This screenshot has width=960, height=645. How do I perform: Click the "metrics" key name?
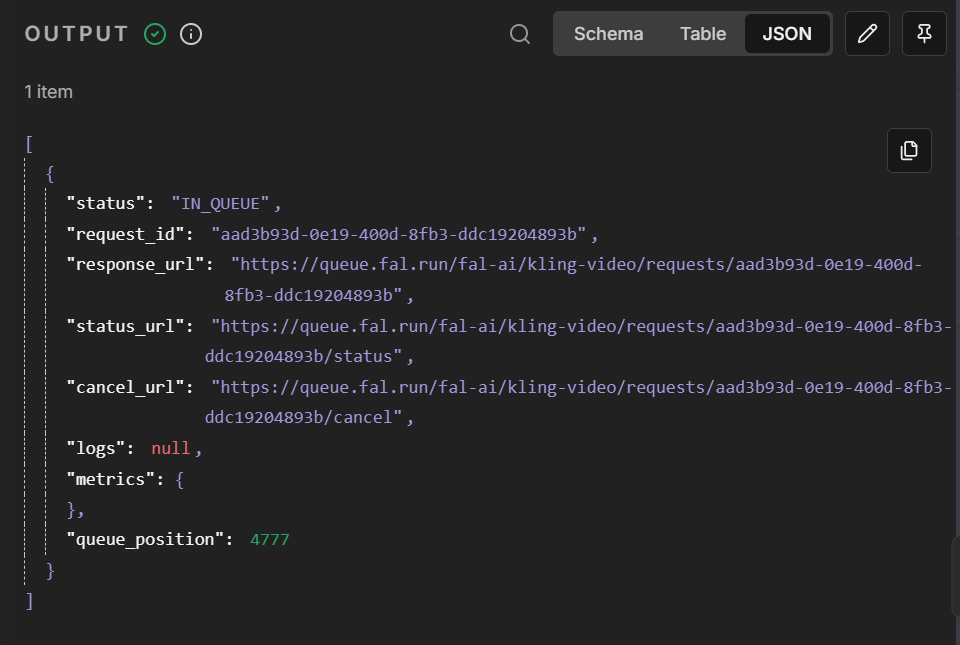pyautogui.click(x=110, y=479)
